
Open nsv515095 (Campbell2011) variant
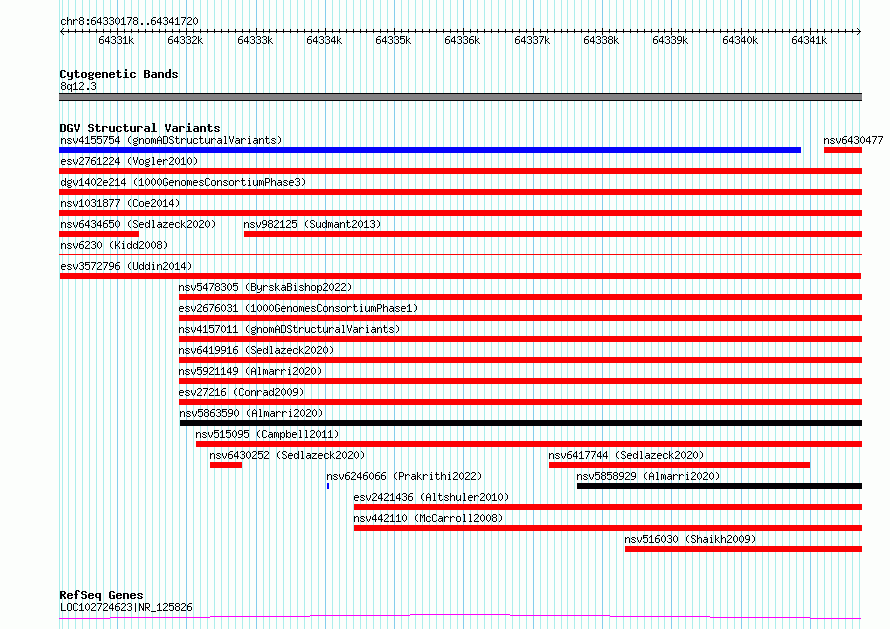pyautogui.click(x=267, y=434)
